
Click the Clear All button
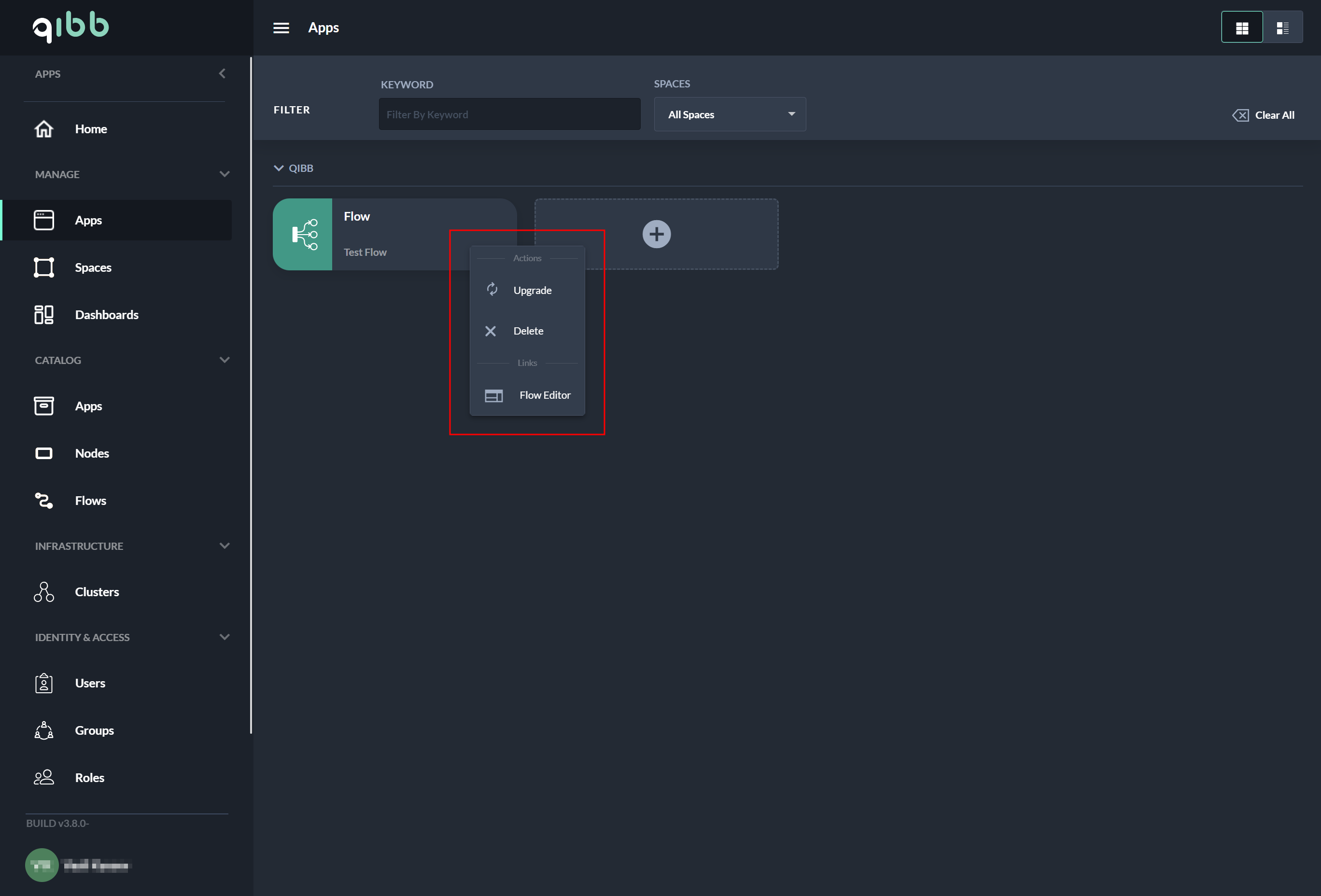coord(1263,115)
